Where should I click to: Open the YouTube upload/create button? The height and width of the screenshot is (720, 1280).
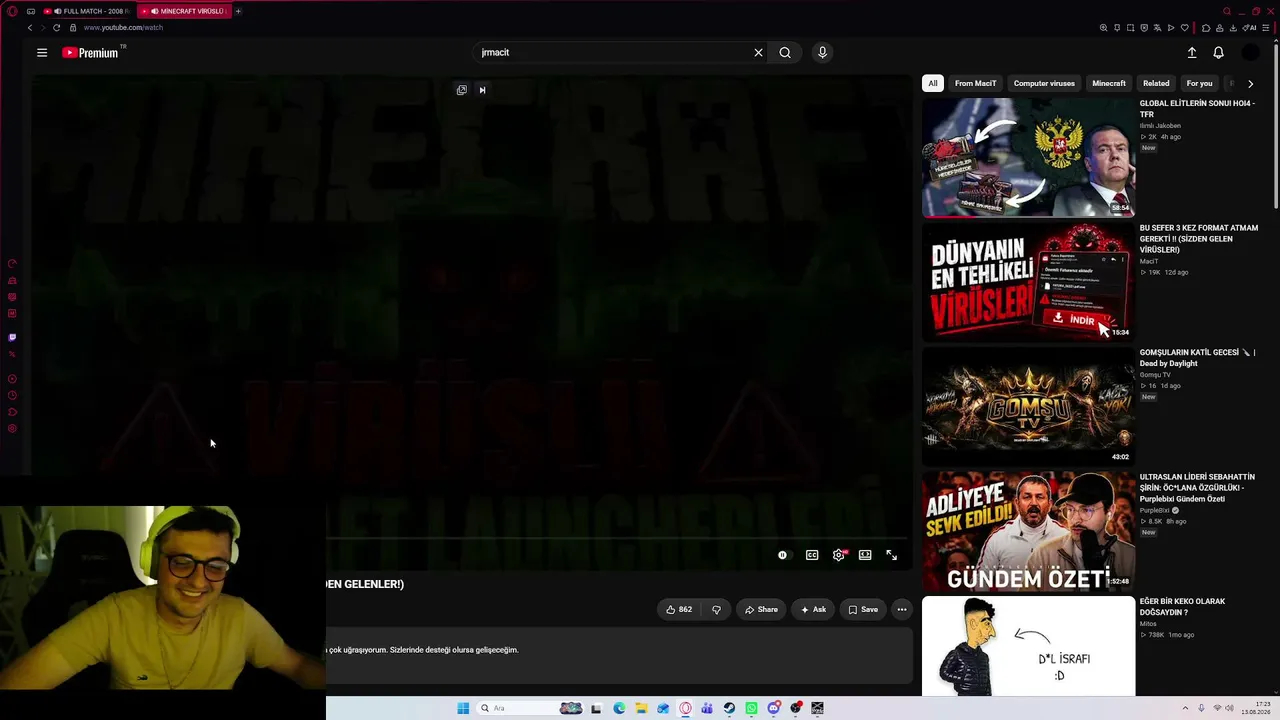click(1192, 53)
